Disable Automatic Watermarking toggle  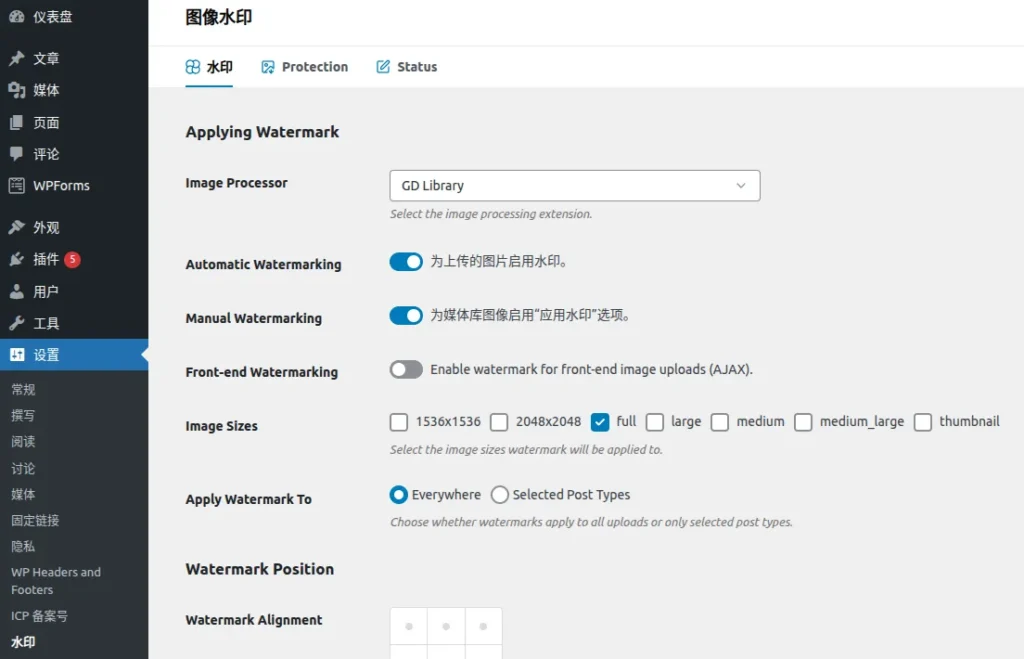pyautogui.click(x=406, y=262)
